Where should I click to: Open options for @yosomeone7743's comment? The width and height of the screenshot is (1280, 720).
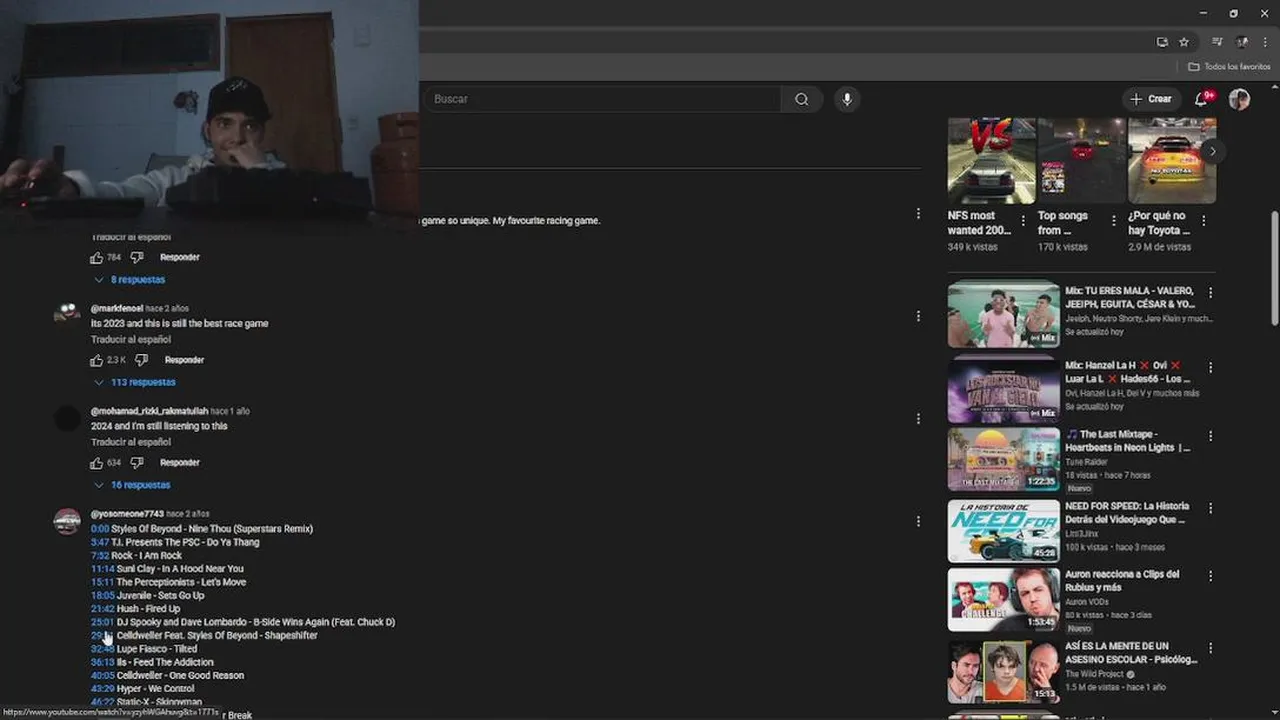tap(918, 521)
